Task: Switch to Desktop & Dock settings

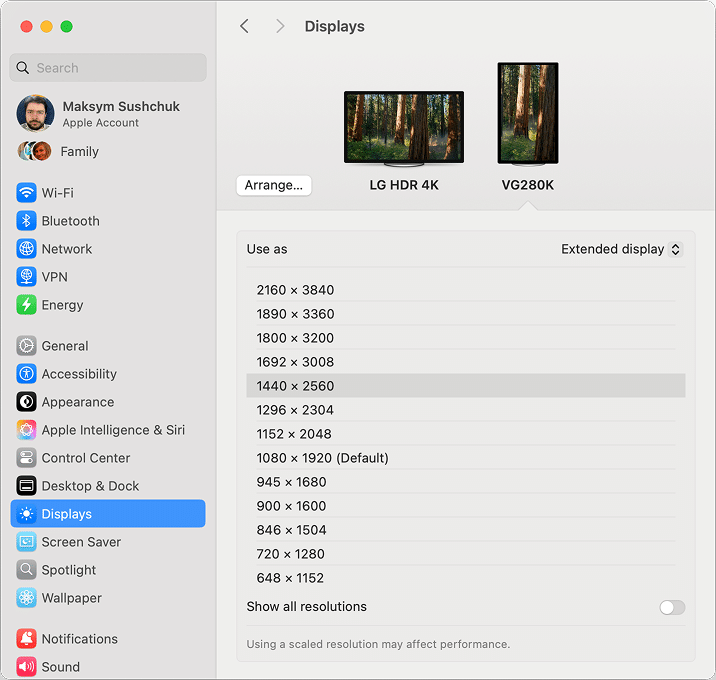Action: (x=90, y=486)
